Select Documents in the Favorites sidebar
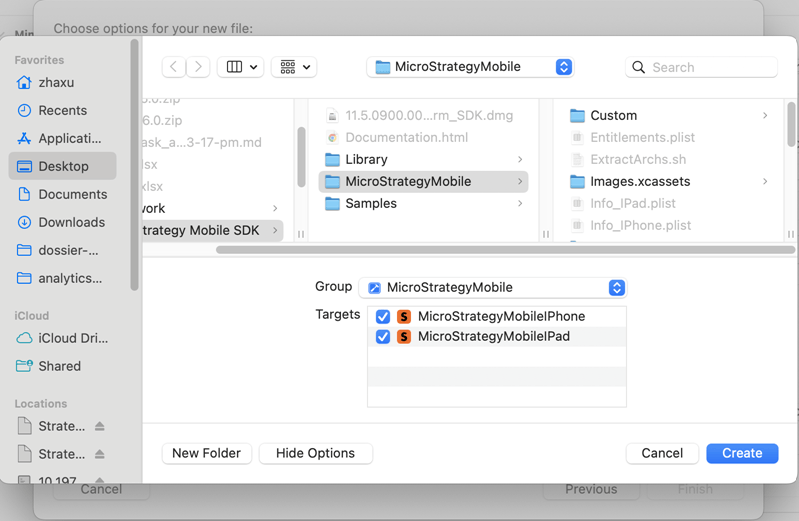The height and width of the screenshot is (521, 799). click(72, 194)
